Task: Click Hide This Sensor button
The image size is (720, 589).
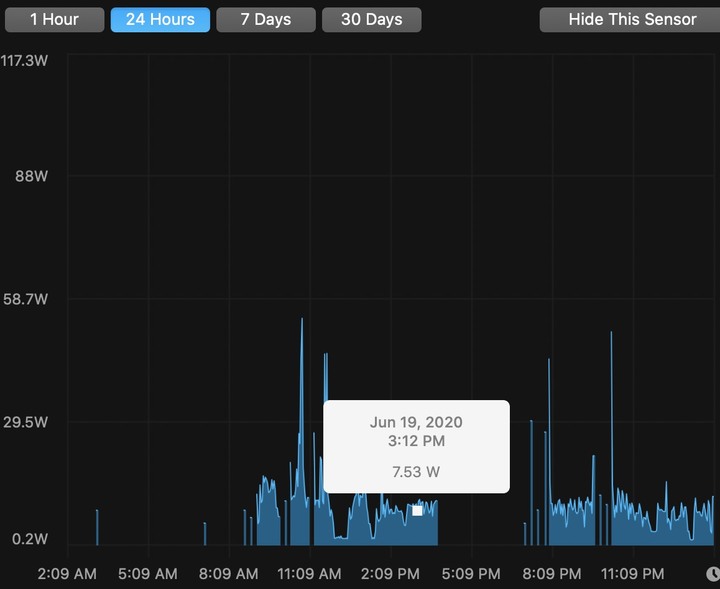Action: tap(630, 20)
